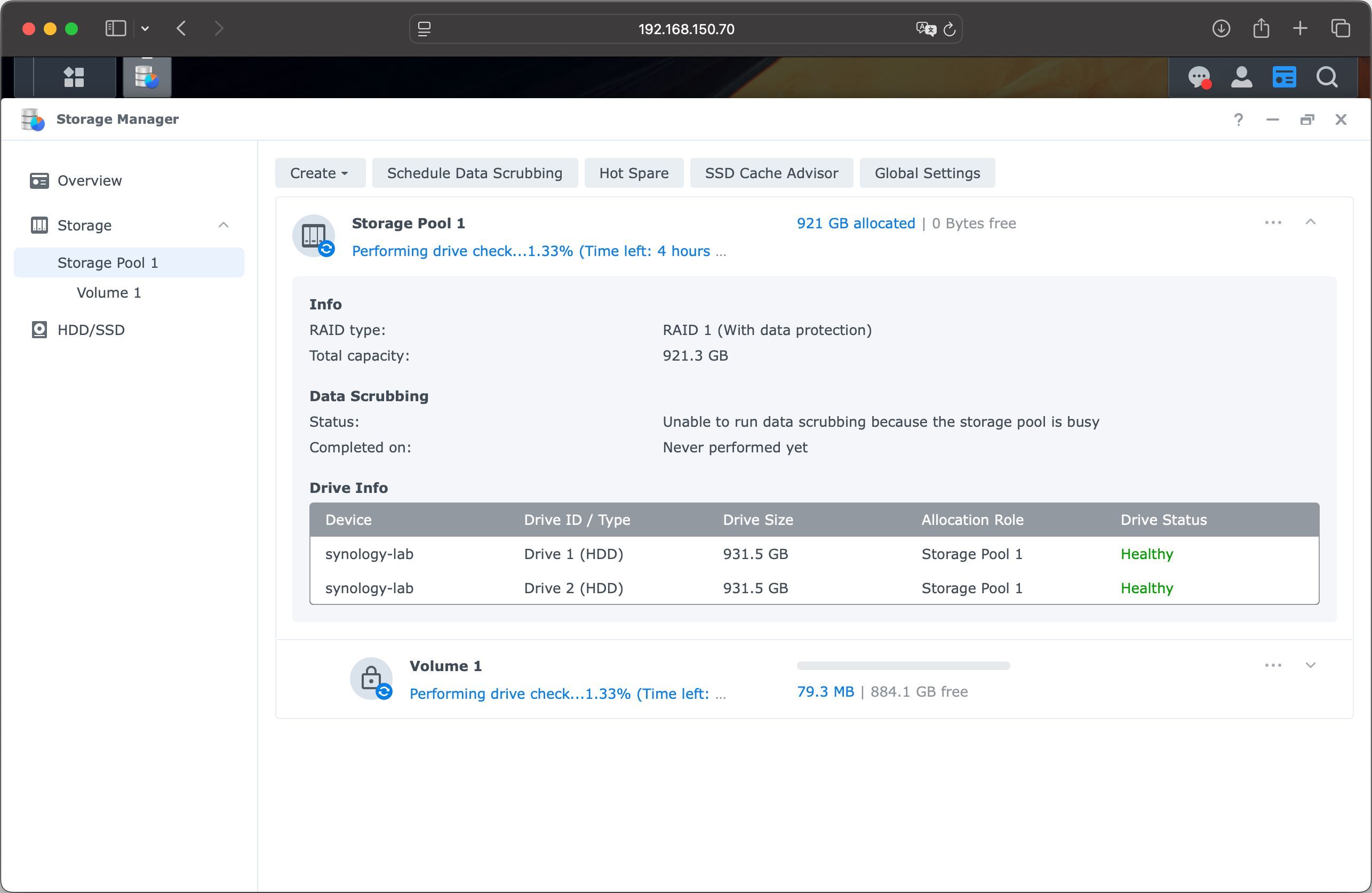Open Global Settings
Viewport: 1372px width, 893px height.
tap(927, 173)
